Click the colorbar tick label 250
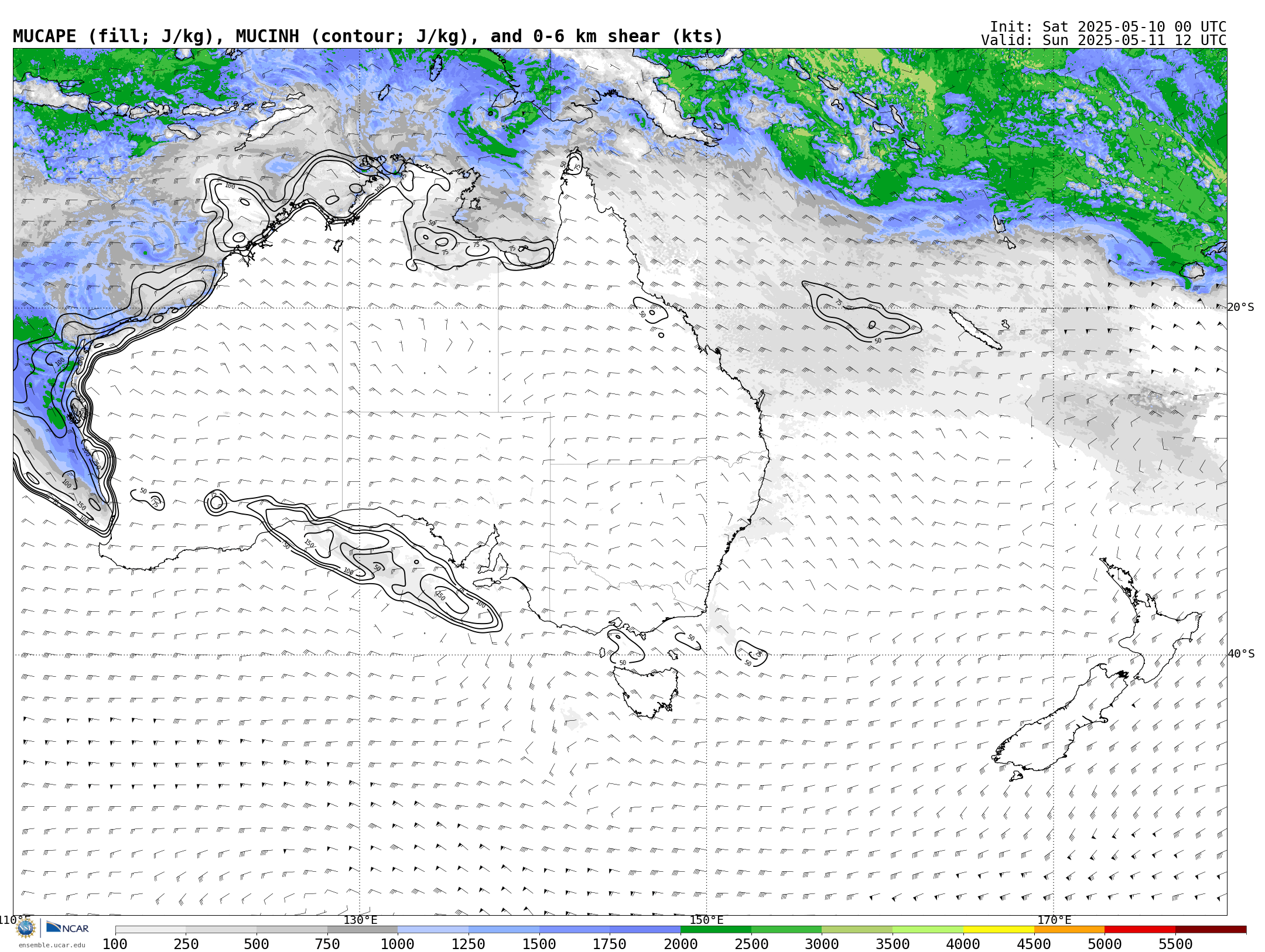Screen dimensions: 1265x952 (186, 944)
